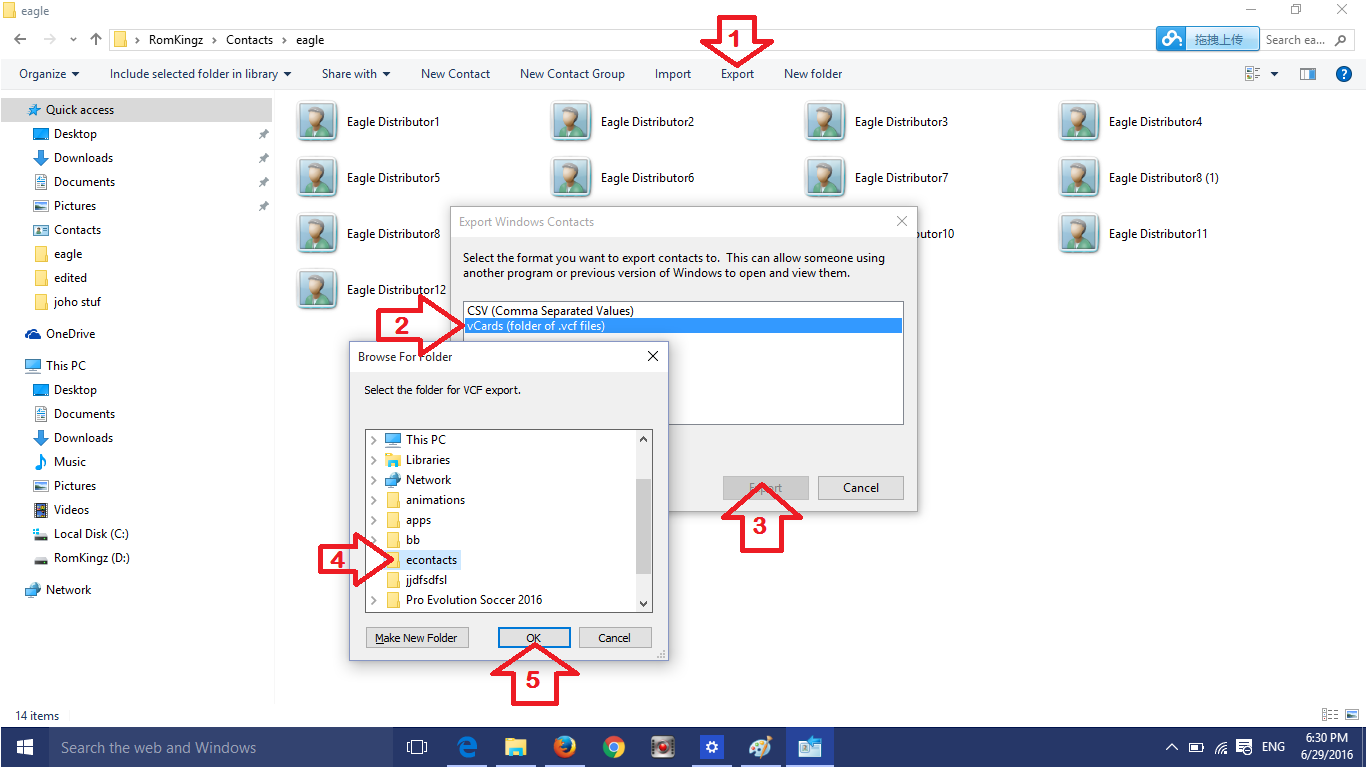The height and width of the screenshot is (768, 1366).
Task: Click the blue Help question mark icon
Action: pyautogui.click(x=1344, y=73)
